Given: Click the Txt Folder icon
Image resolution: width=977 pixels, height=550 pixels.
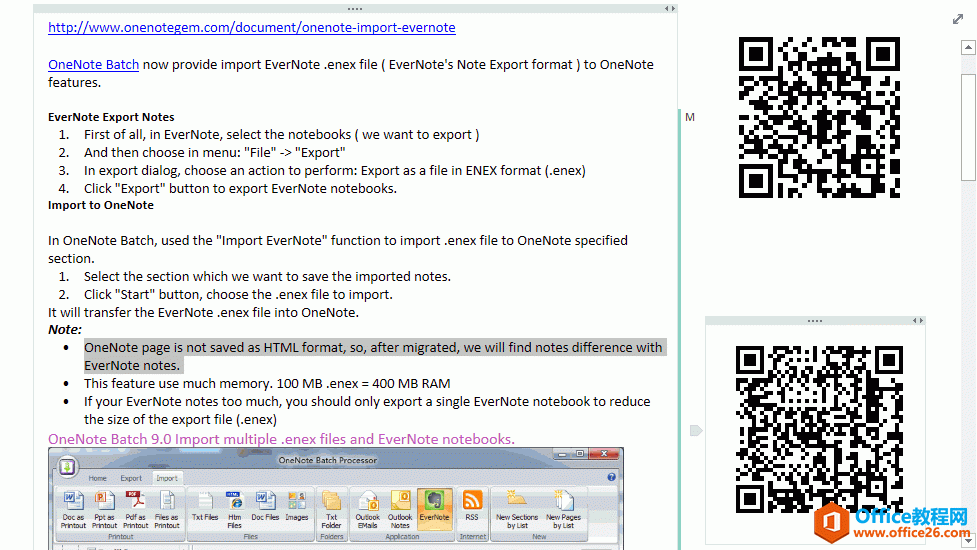Looking at the screenshot, I should (x=331, y=510).
